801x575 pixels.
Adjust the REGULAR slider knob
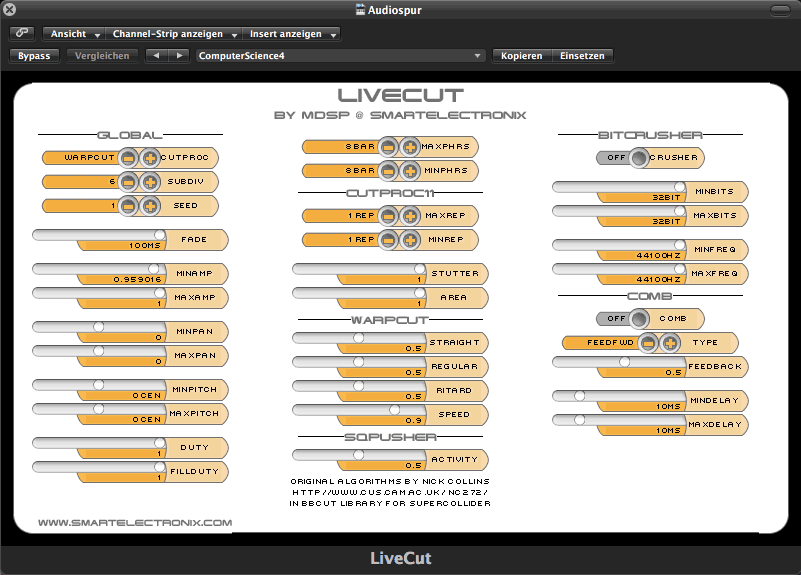tap(359, 362)
